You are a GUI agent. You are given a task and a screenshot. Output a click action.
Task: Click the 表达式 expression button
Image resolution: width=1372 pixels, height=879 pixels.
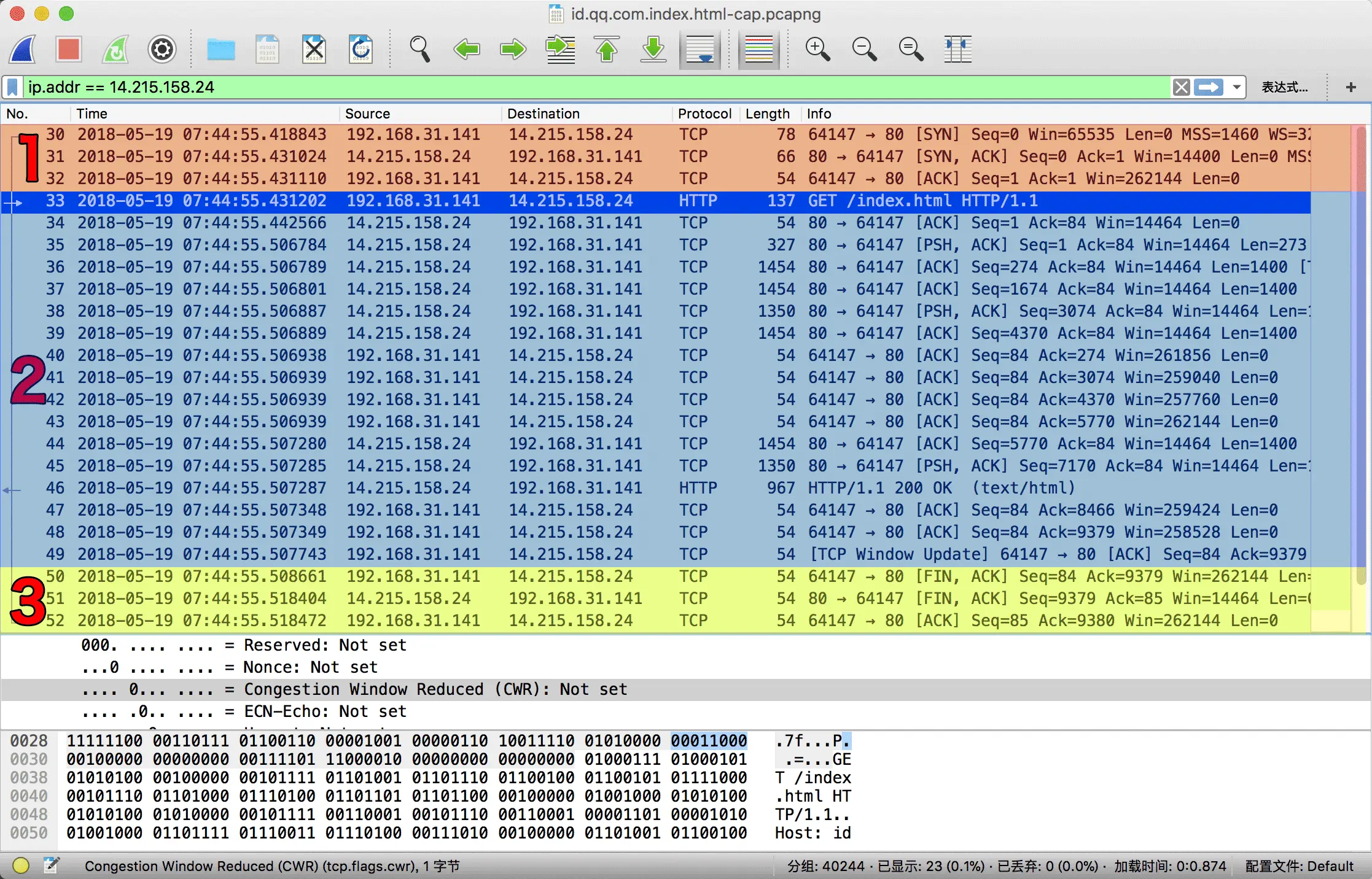[x=1284, y=87]
